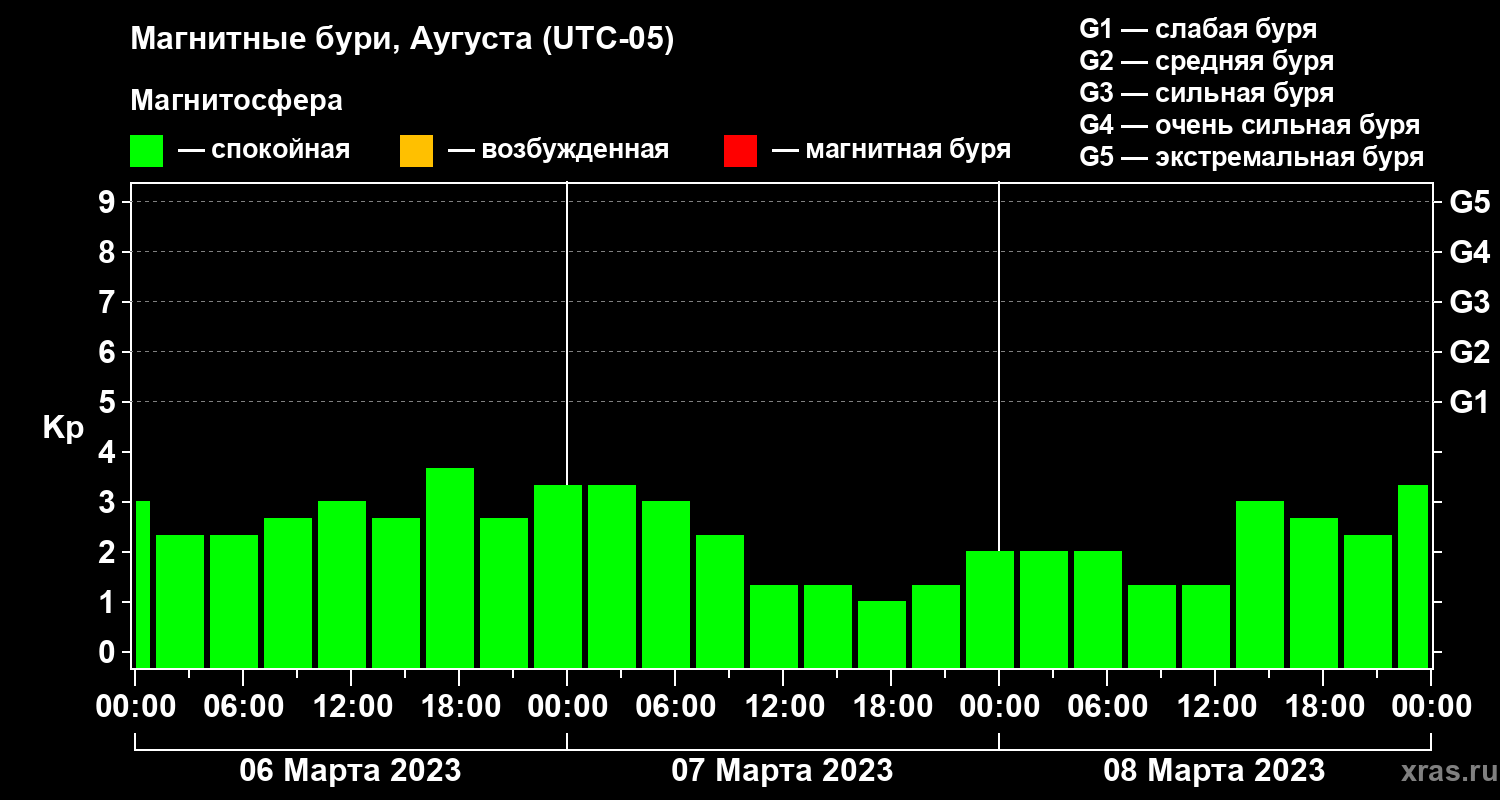Viewport: 1500px width, 800px height.
Task: Click the '9' value on the Kp axis
Action: pyautogui.click(x=108, y=202)
